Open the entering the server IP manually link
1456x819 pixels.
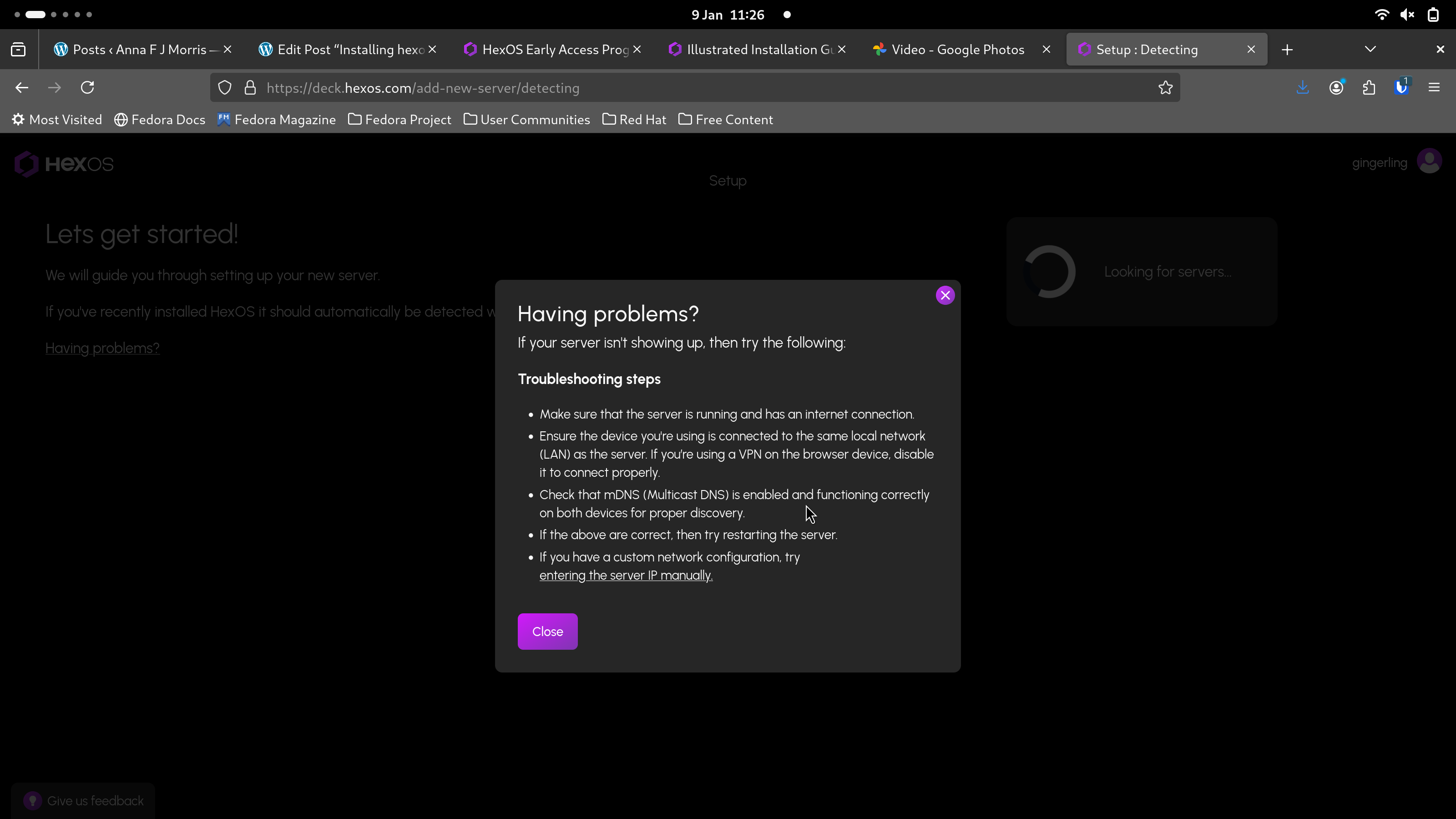626,576
